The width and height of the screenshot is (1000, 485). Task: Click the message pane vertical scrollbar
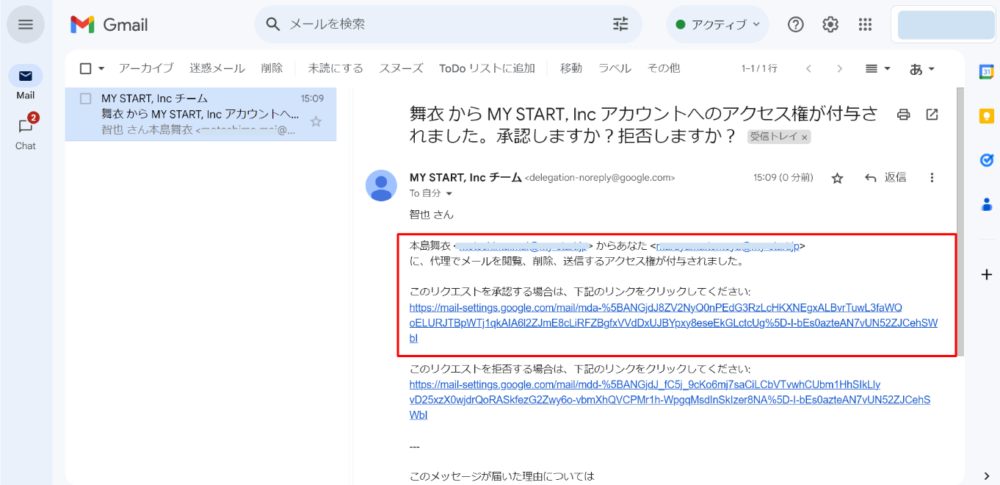click(960, 221)
